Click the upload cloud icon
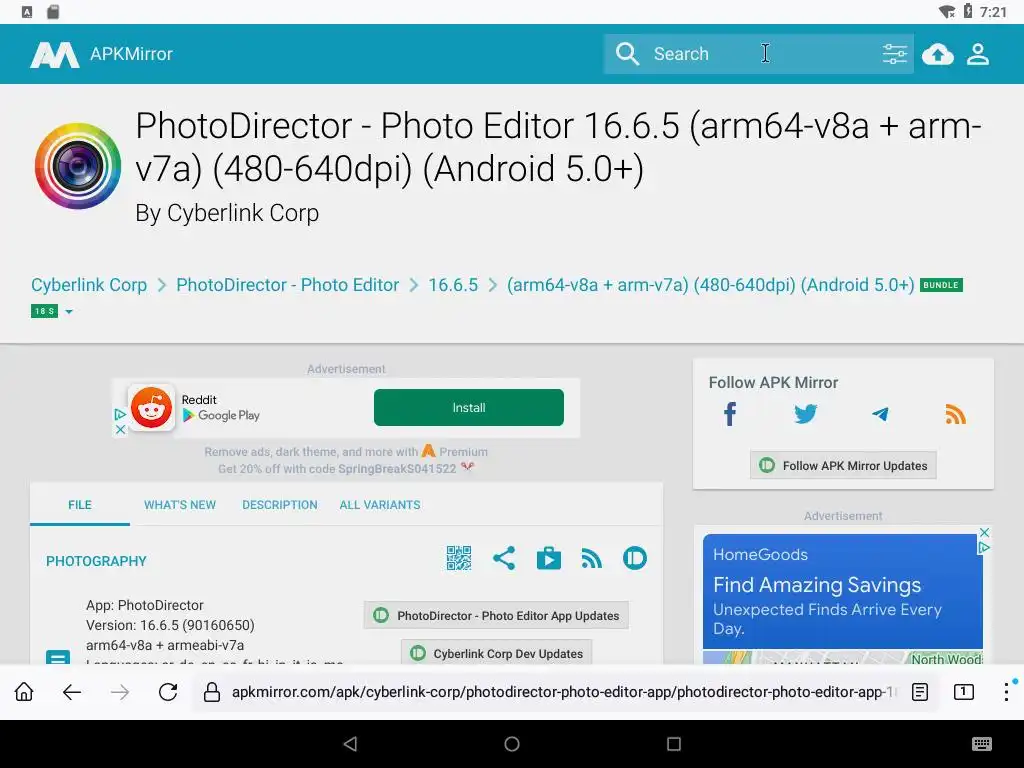The width and height of the screenshot is (1024, 768). coord(937,54)
